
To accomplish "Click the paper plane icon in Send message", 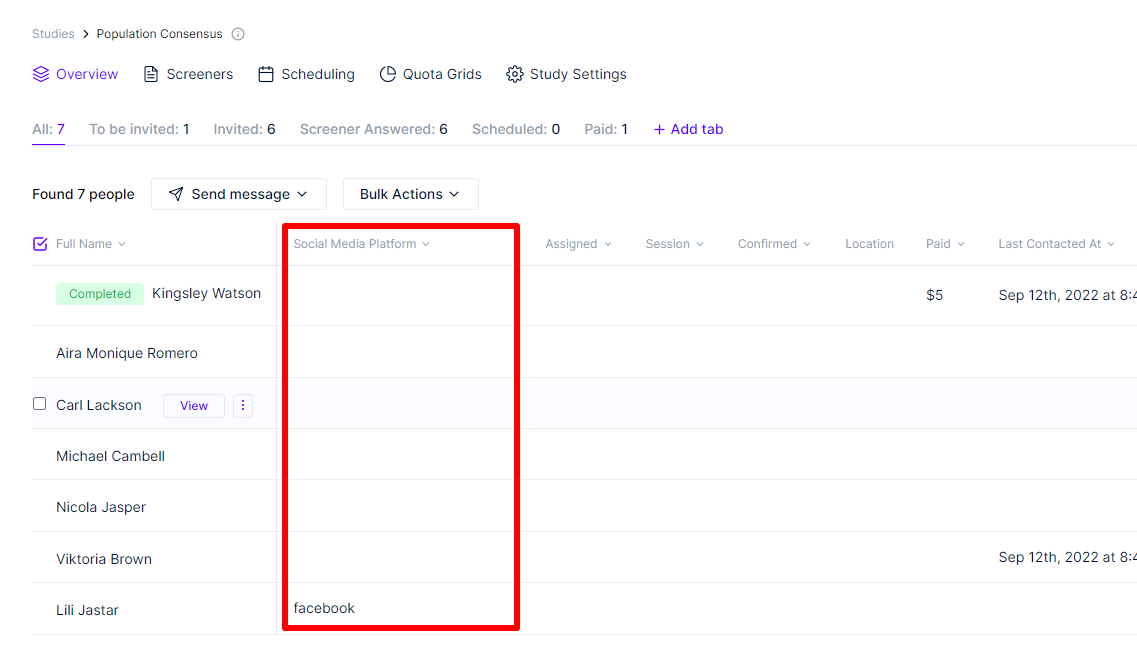I will [175, 194].
